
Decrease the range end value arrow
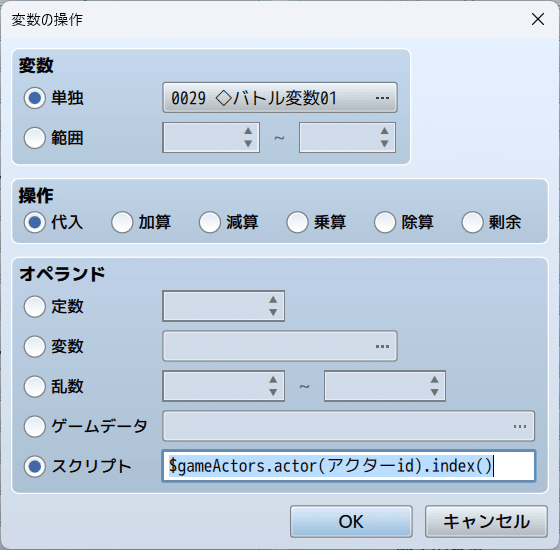384,144
